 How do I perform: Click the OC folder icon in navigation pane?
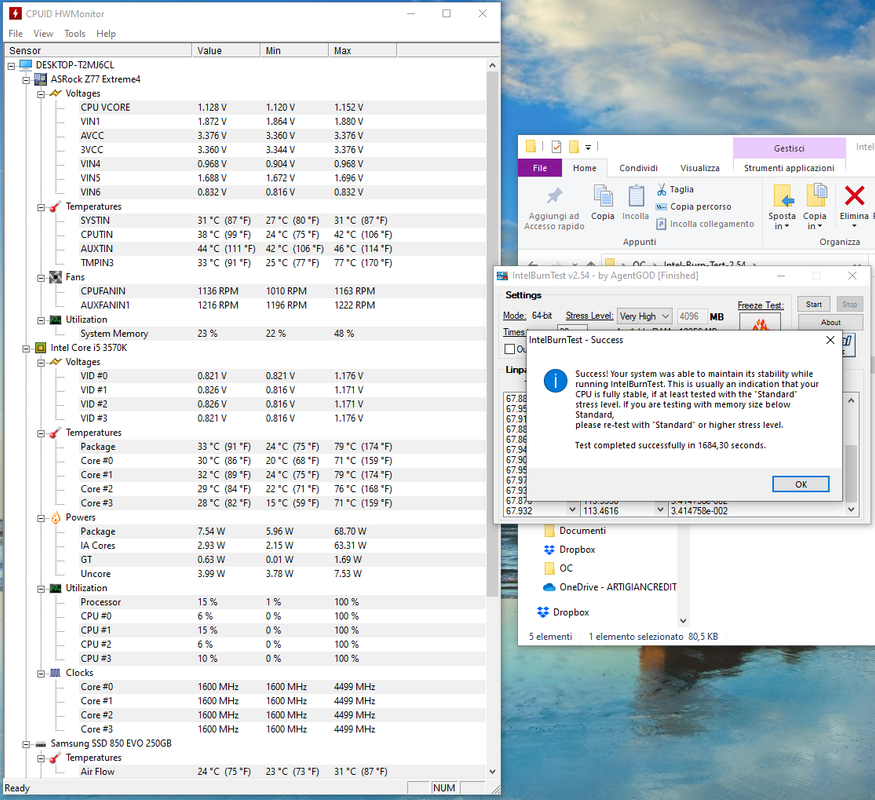pyautogui.click(x=550, y=568)
